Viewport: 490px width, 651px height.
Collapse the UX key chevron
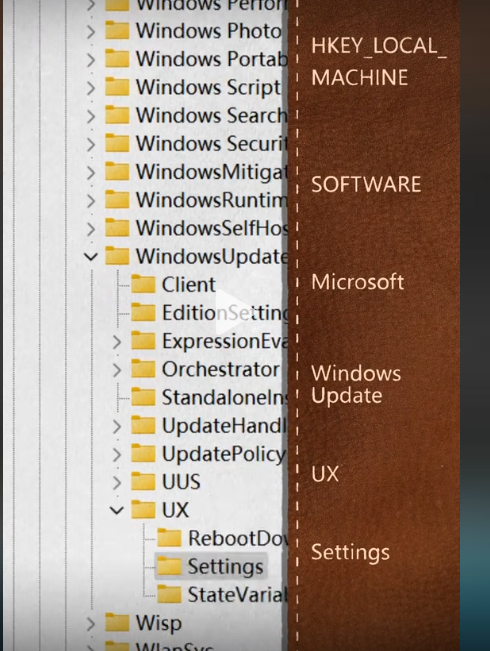point(117,511)
